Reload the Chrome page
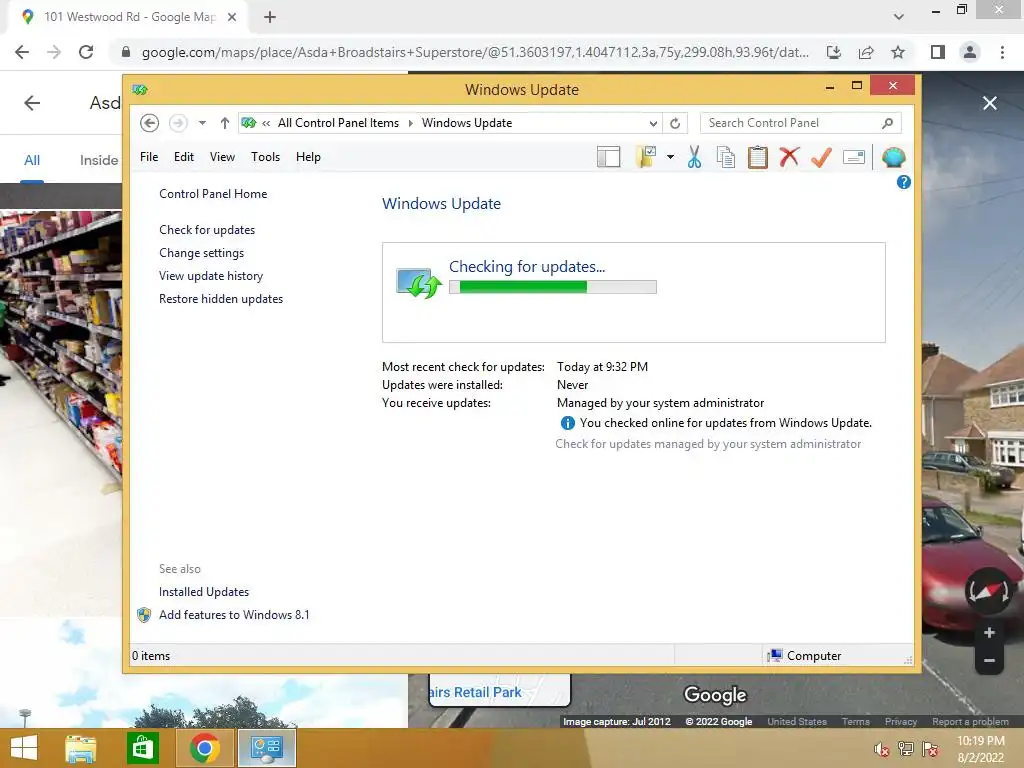The image size is (1024, 768). tap(86, 52)
